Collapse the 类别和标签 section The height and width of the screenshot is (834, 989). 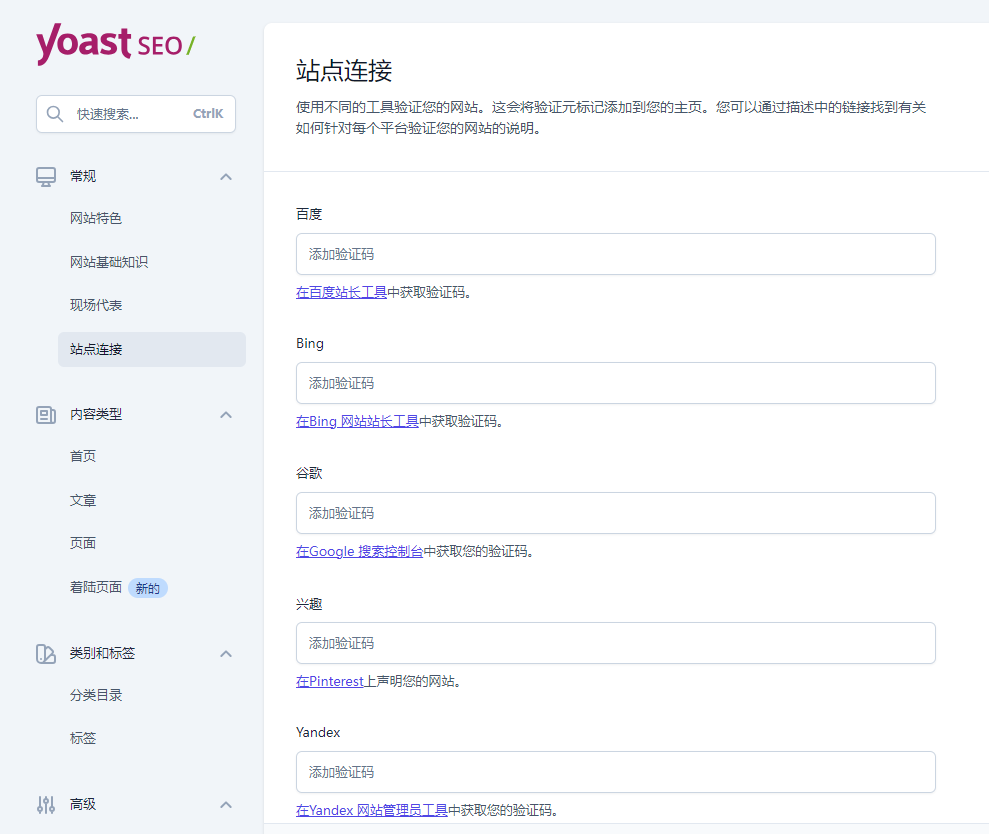click(x=226, y=653)
